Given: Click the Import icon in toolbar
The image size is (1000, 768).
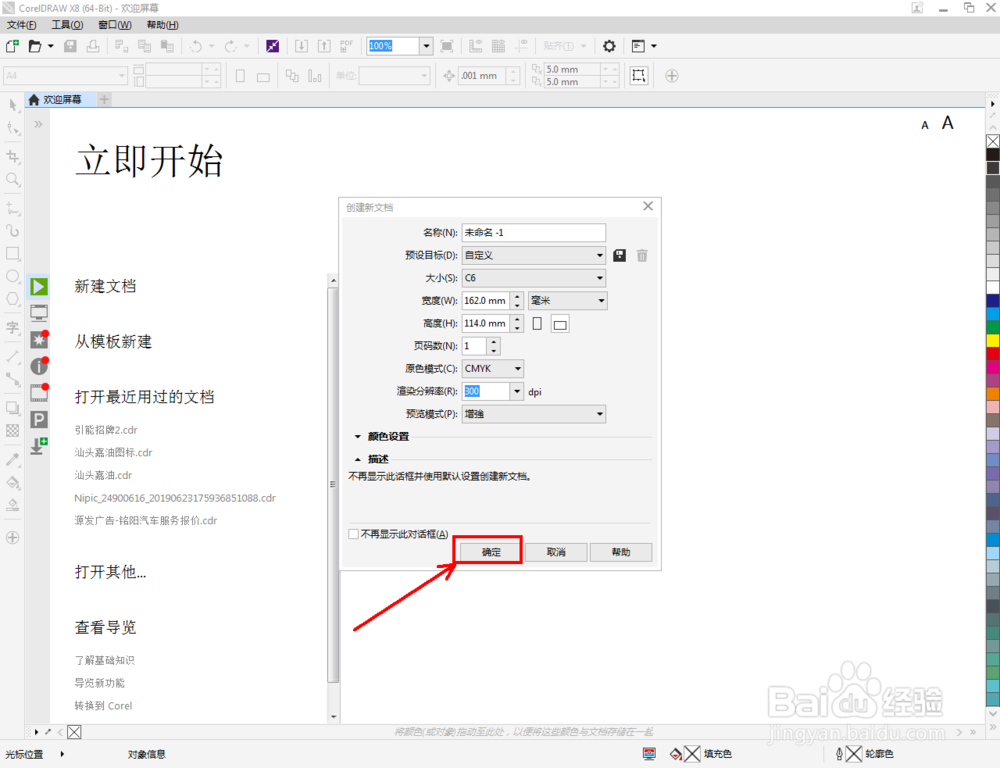Looking at the screenshot, I should [x=302, y=46].
